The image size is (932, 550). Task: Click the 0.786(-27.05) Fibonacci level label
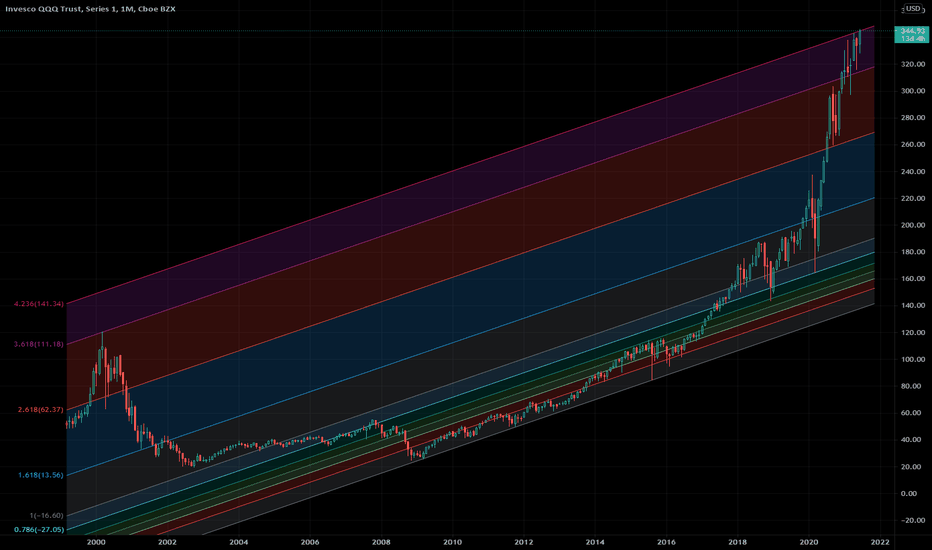39,529
